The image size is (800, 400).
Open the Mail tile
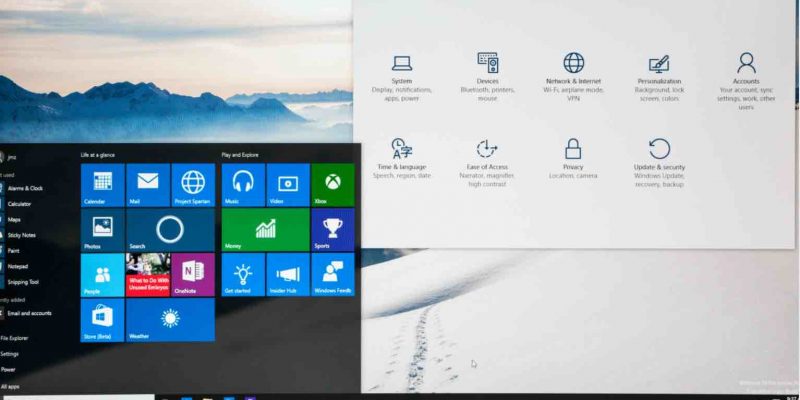pos(148,185)
